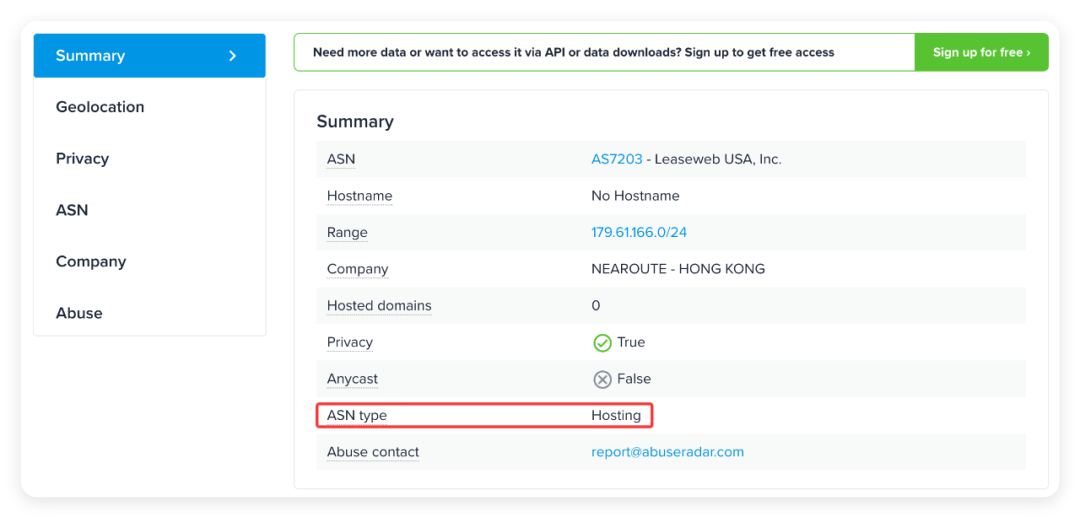Click the Hostname row label

360,196
